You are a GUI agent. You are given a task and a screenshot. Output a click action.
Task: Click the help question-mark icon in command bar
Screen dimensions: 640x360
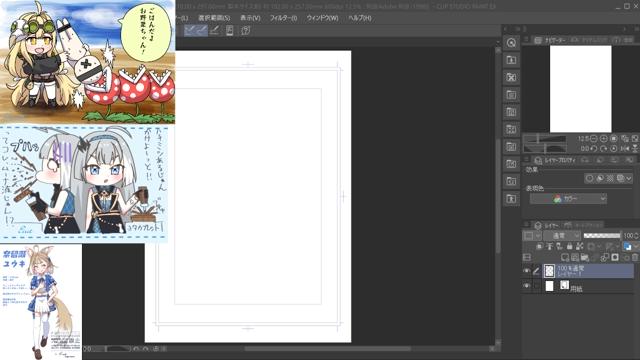pos(245,30)
